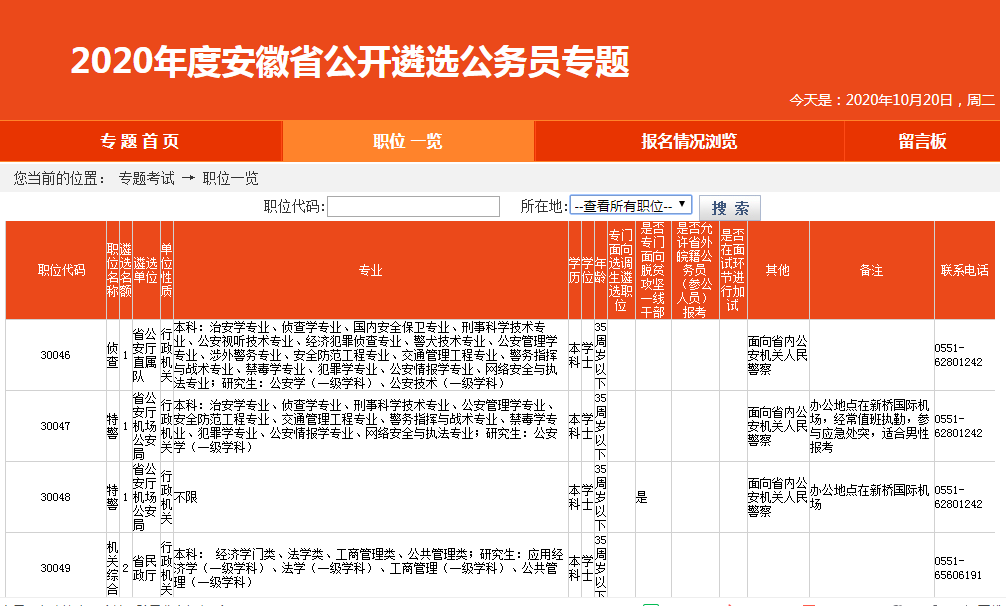Click the 联系电话 column header
Screen dimensions: 1006x606
click(964, 270)
